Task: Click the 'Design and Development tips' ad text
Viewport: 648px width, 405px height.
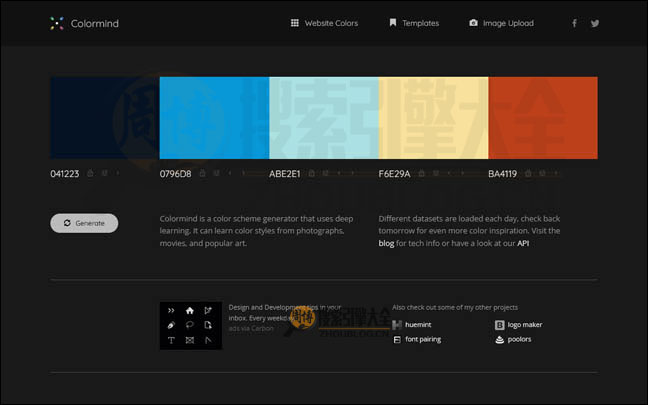Action: click(x=285, y=312)
